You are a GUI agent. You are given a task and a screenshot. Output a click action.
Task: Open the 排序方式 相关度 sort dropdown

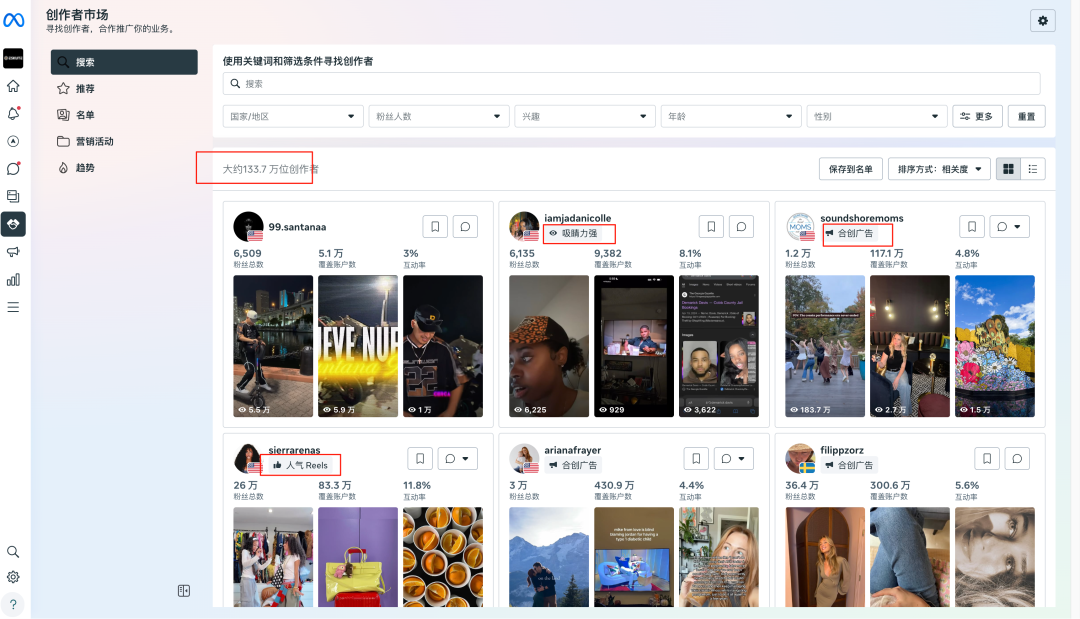coord(940,168)
